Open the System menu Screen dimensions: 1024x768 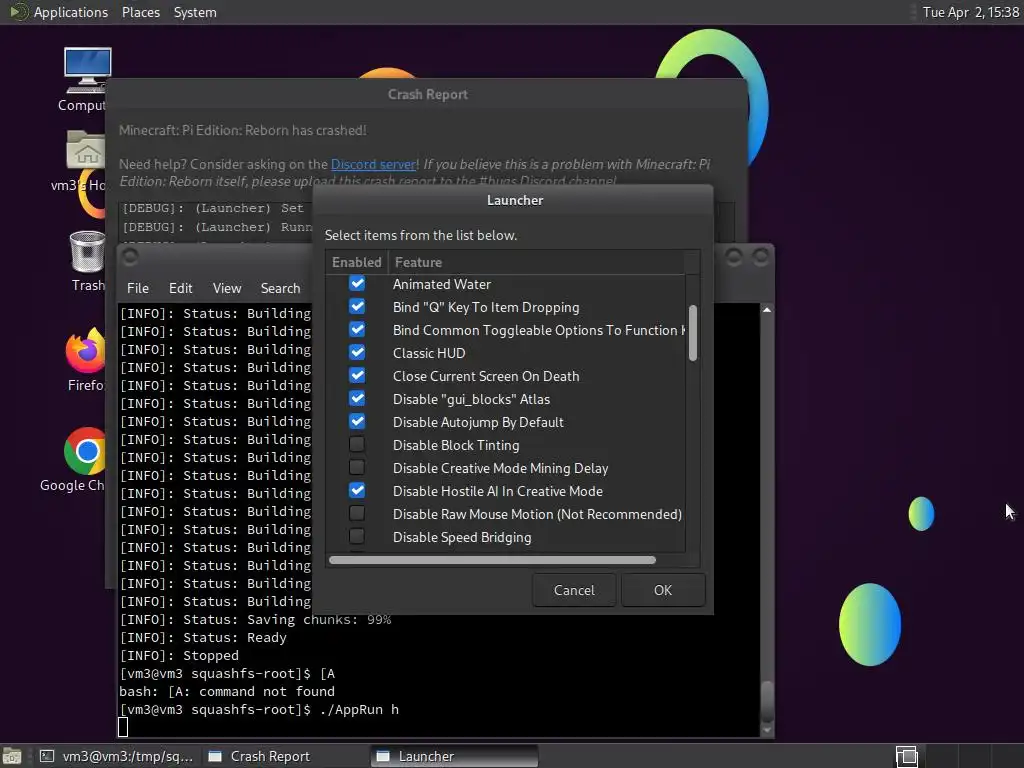tap(195, 12)
